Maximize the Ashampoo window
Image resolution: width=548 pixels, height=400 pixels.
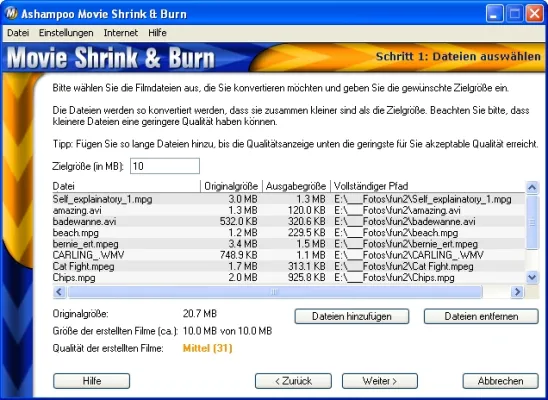pyautogui.click(x=514, y=14)
